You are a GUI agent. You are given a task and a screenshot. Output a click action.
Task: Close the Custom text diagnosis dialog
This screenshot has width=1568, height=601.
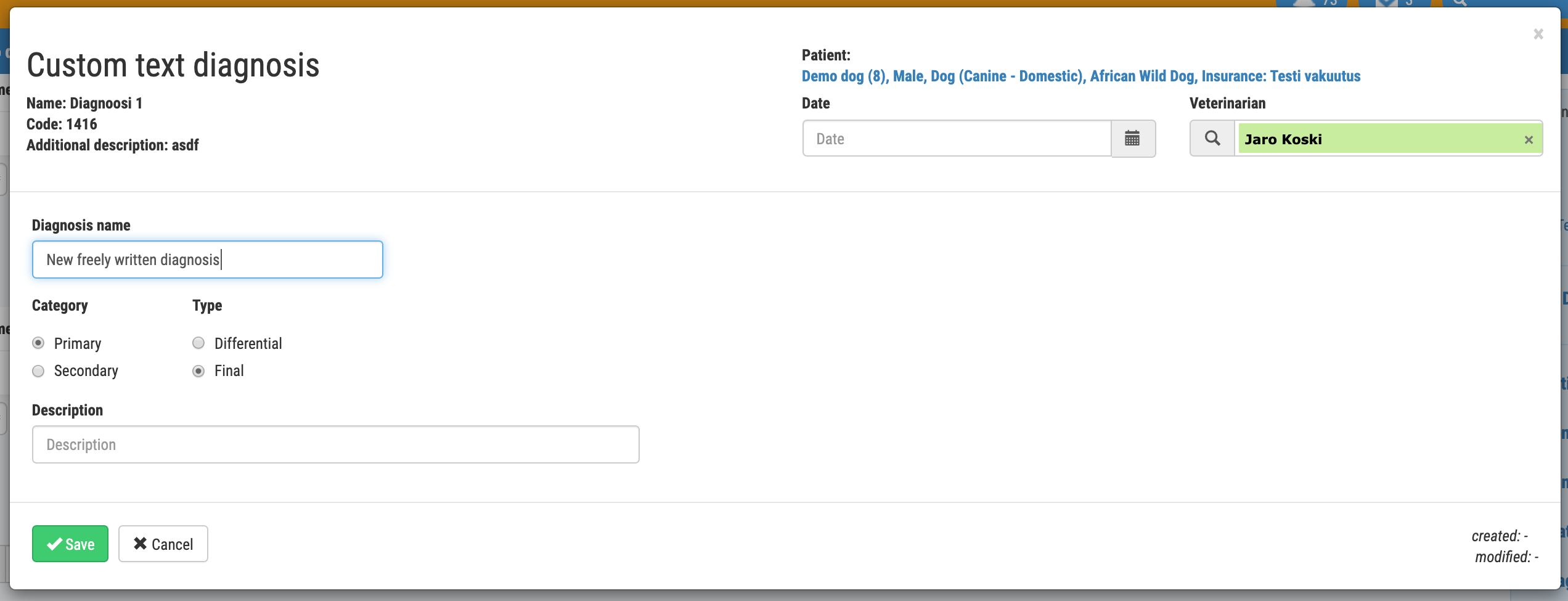pos(1538,35)
